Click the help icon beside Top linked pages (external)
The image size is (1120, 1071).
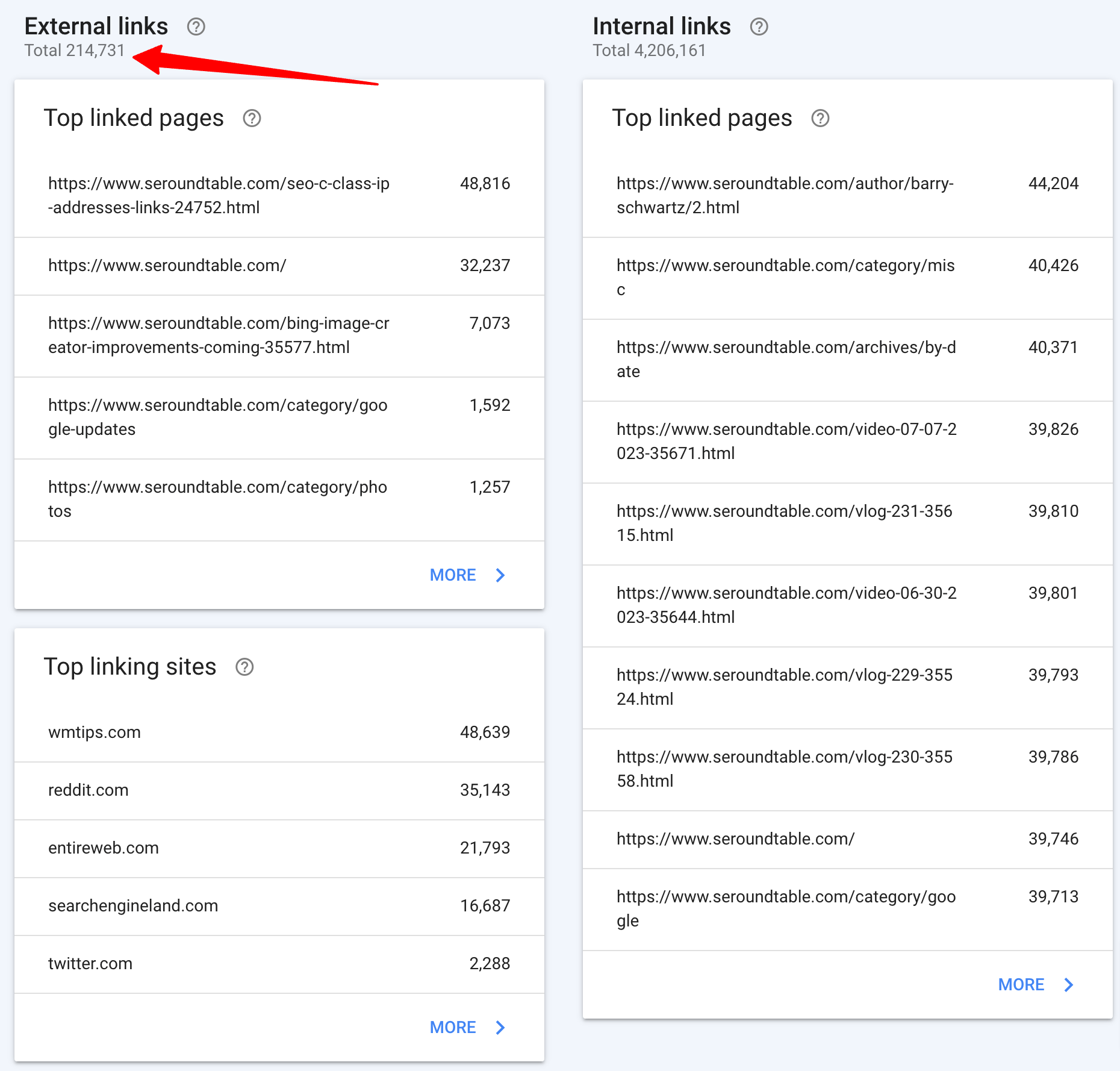tap(252, 119)
